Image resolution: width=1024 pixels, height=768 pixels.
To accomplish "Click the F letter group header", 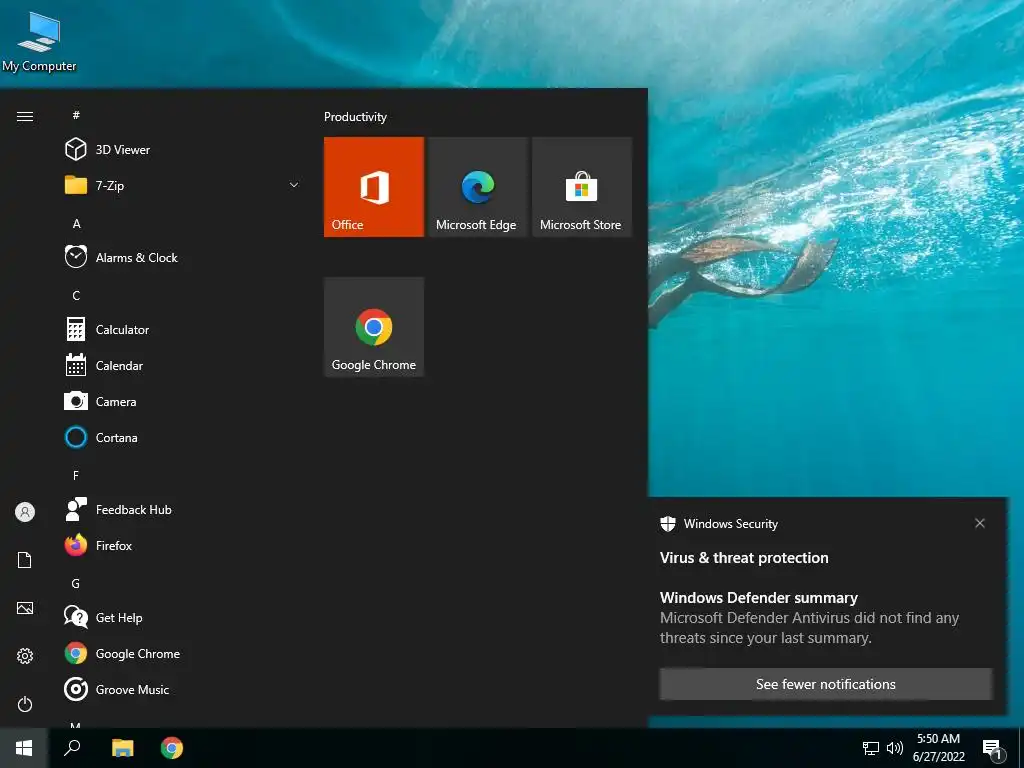I will tap(76, 475).
